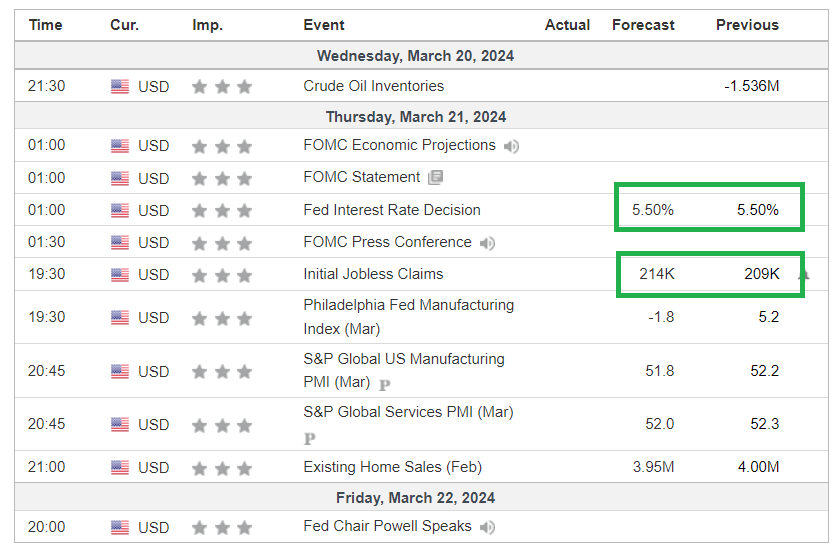Click the 01:30 time cell
The height and width of the screenshot is (550, 836).
(x=46, y=242)
